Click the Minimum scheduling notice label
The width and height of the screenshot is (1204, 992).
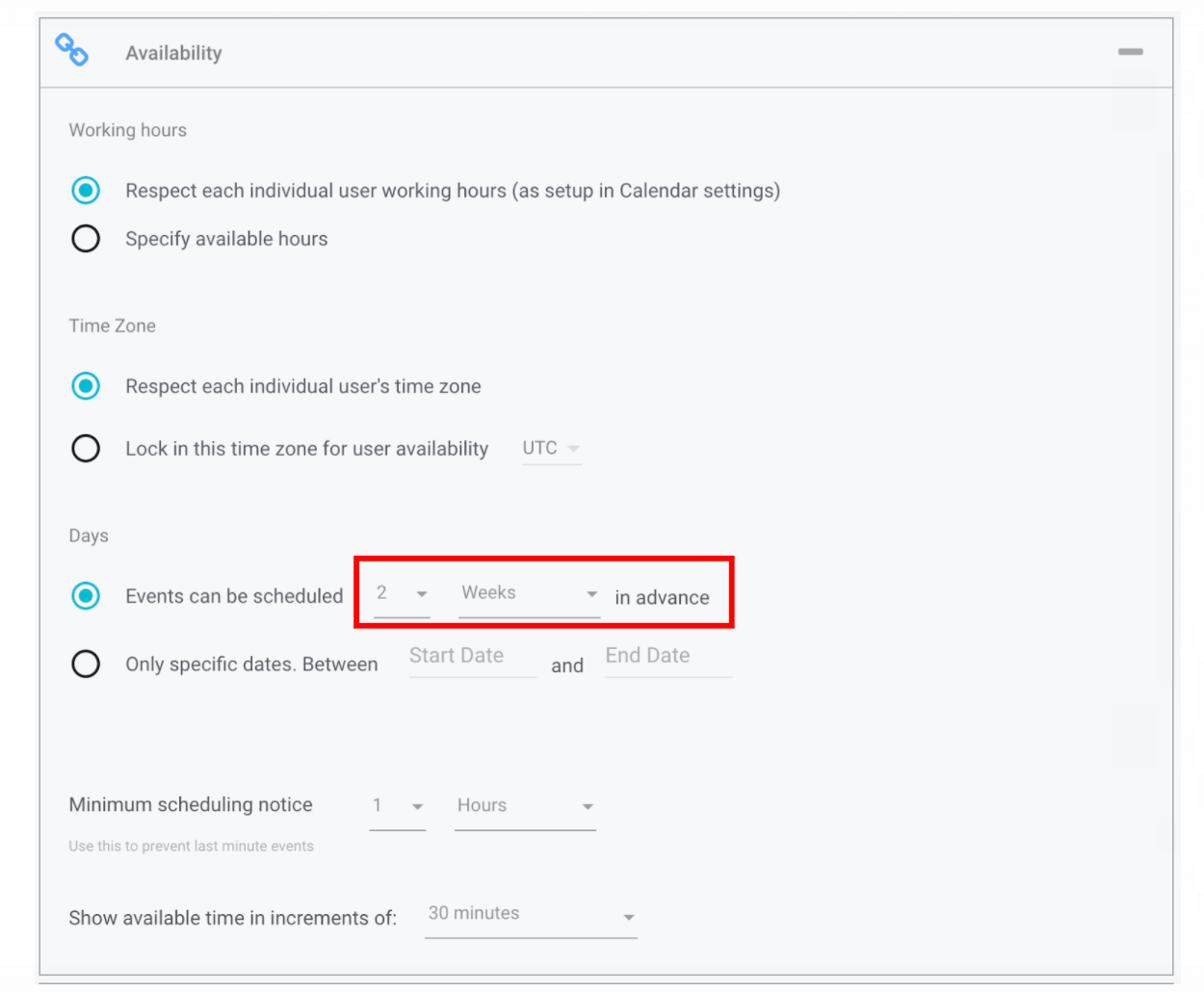coord(191,805)
